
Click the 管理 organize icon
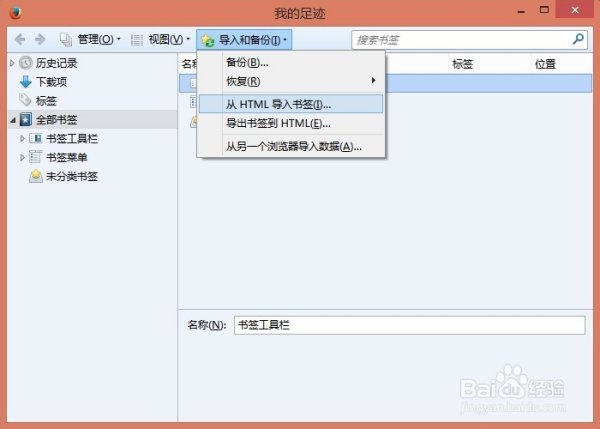(x=66, y=39)
